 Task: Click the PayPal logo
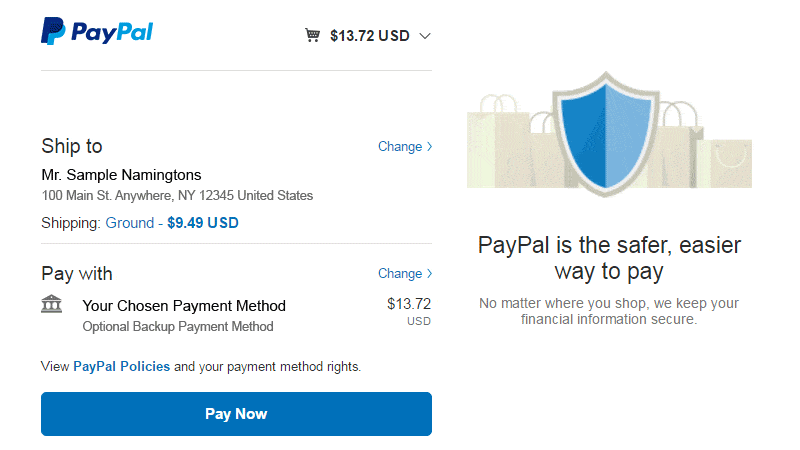tap(97, 32)
